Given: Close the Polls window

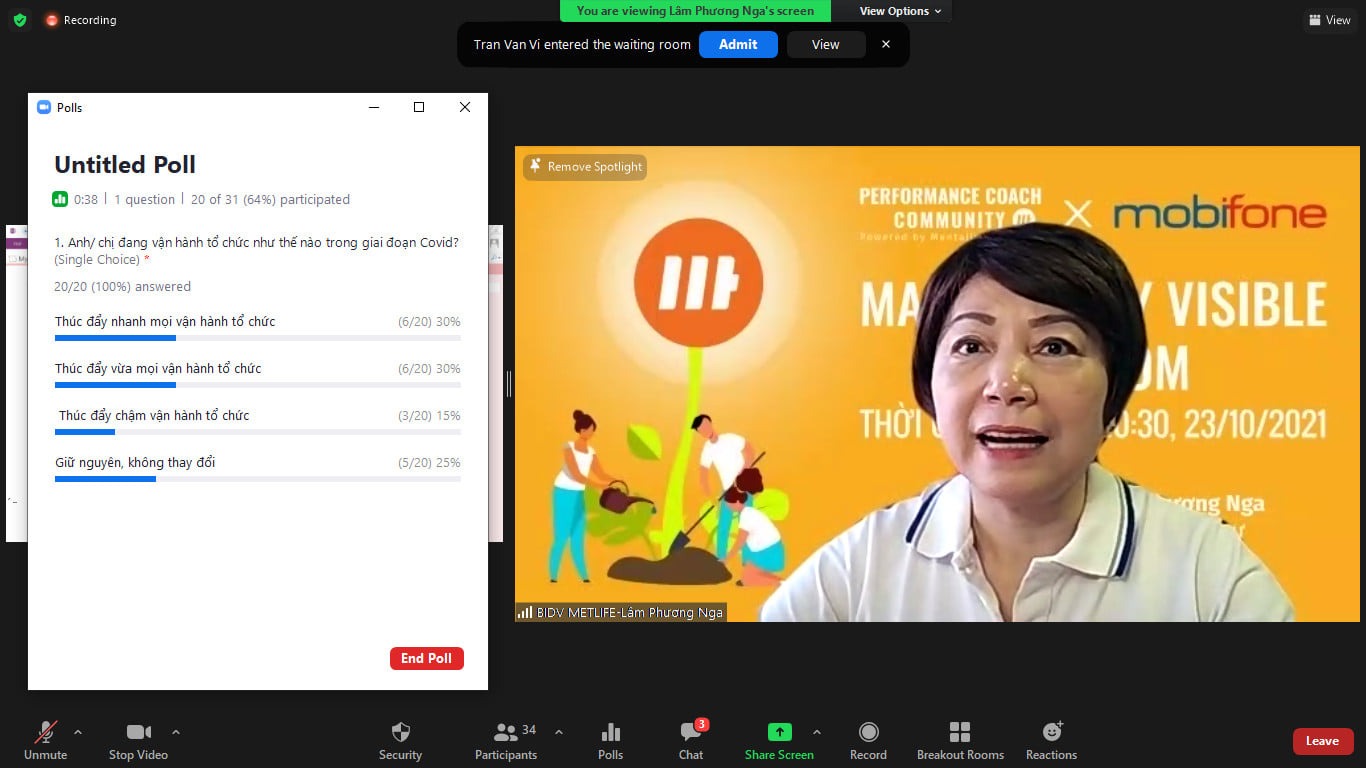Looking at the screenshot, I should [465, 107].
